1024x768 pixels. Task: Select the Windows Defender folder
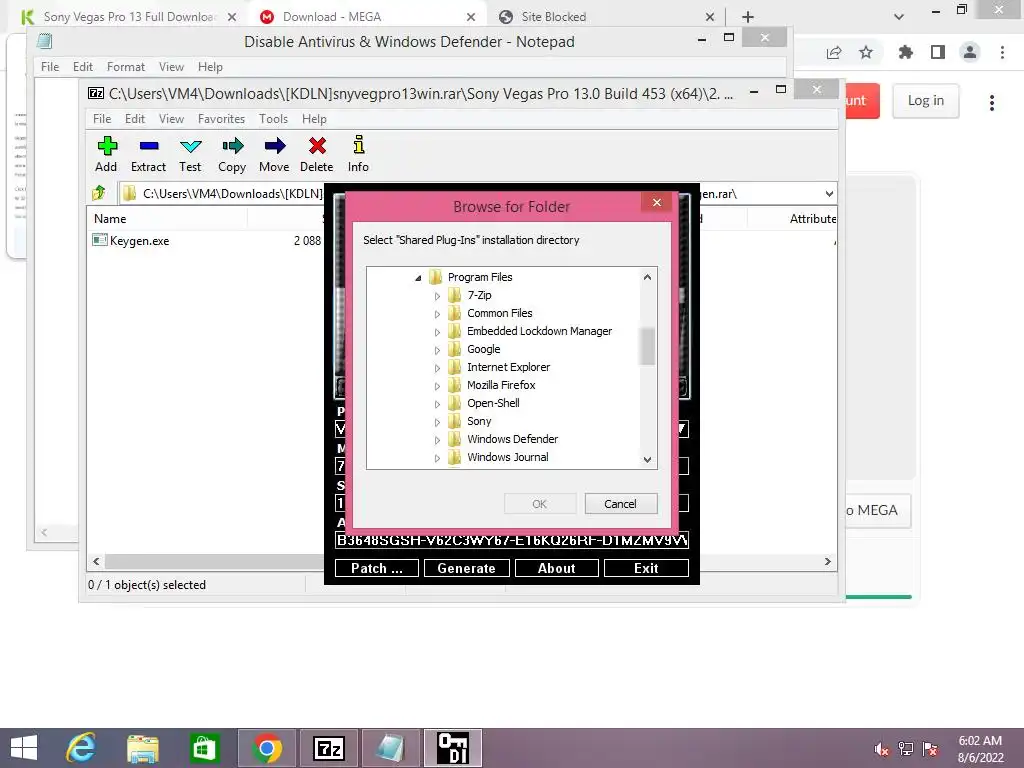click(x=512, y=439)
